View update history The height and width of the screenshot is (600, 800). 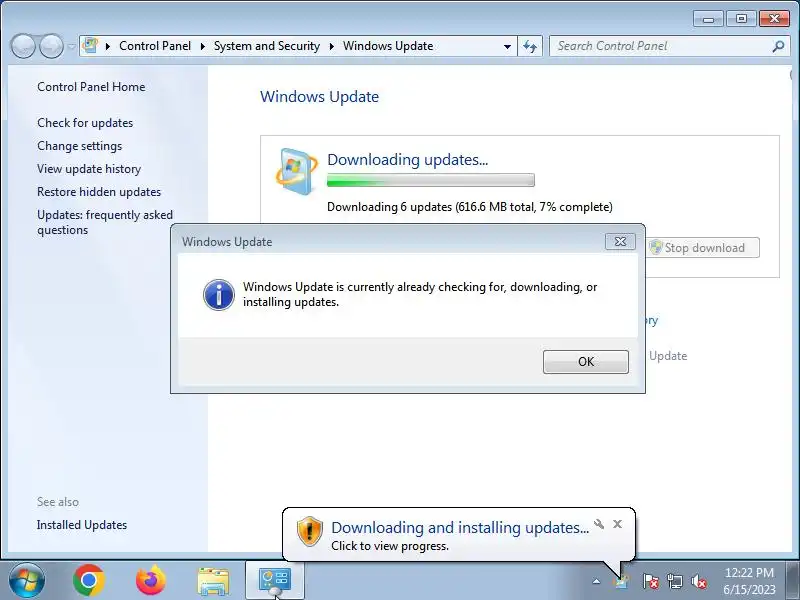[x=89, y=169]
